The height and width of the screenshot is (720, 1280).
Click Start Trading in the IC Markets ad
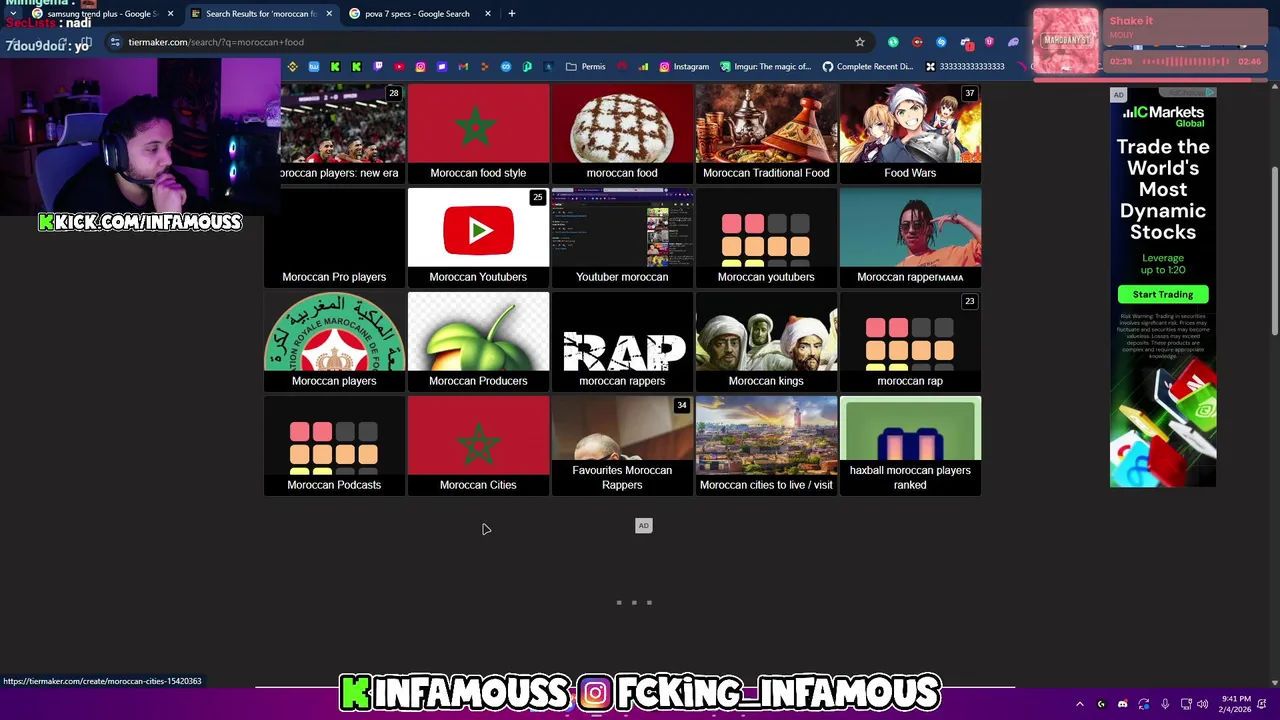(x=1163, y=294)
